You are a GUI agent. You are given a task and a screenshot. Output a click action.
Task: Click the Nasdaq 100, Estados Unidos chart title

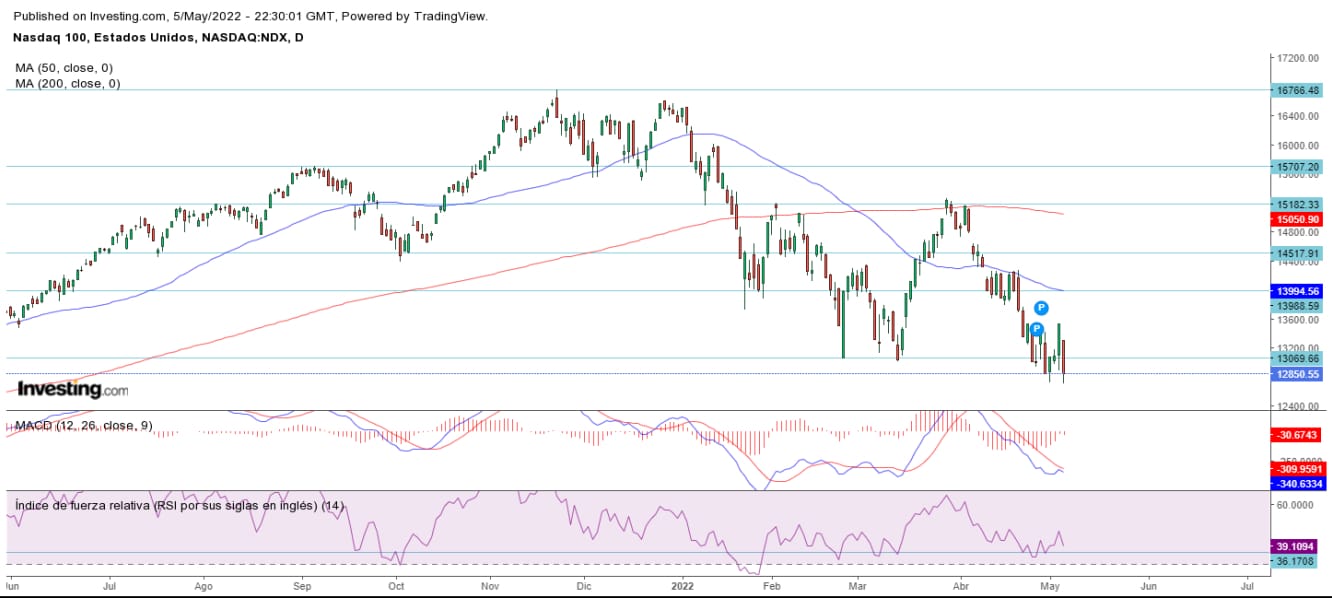(x=158, y=37)
